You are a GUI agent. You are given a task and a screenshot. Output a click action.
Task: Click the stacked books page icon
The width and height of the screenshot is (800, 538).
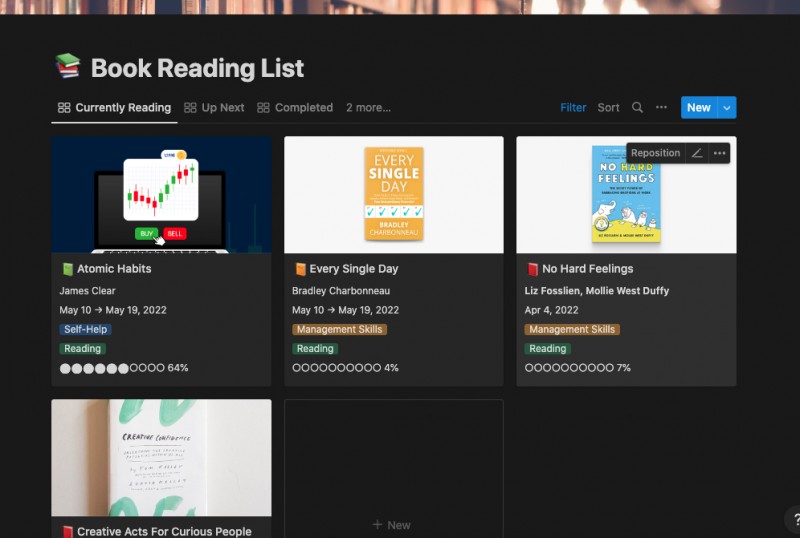point(68,66)
